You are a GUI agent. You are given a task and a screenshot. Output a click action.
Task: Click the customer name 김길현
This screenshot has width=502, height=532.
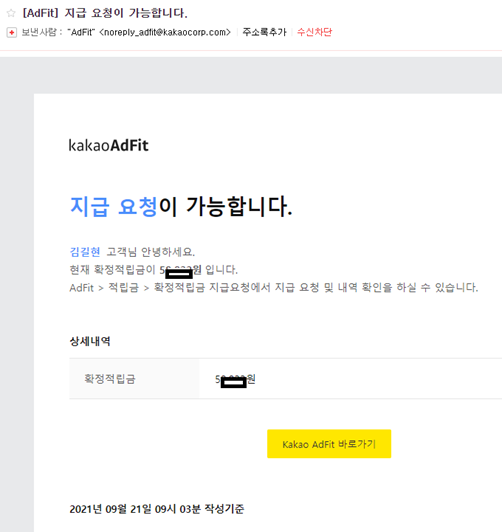pos(85,252)
